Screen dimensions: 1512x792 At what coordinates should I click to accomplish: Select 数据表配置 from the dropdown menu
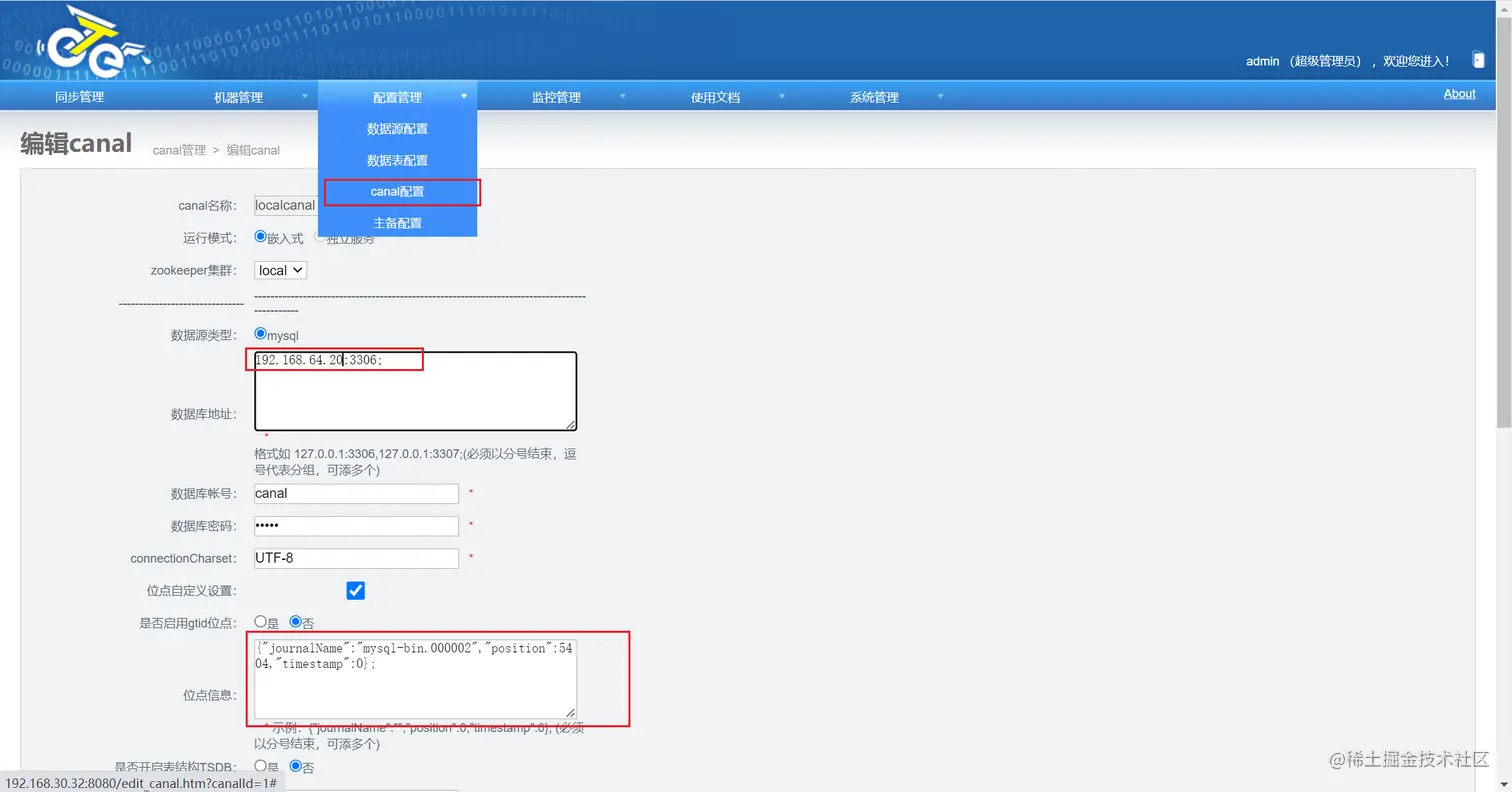[397, 160]
